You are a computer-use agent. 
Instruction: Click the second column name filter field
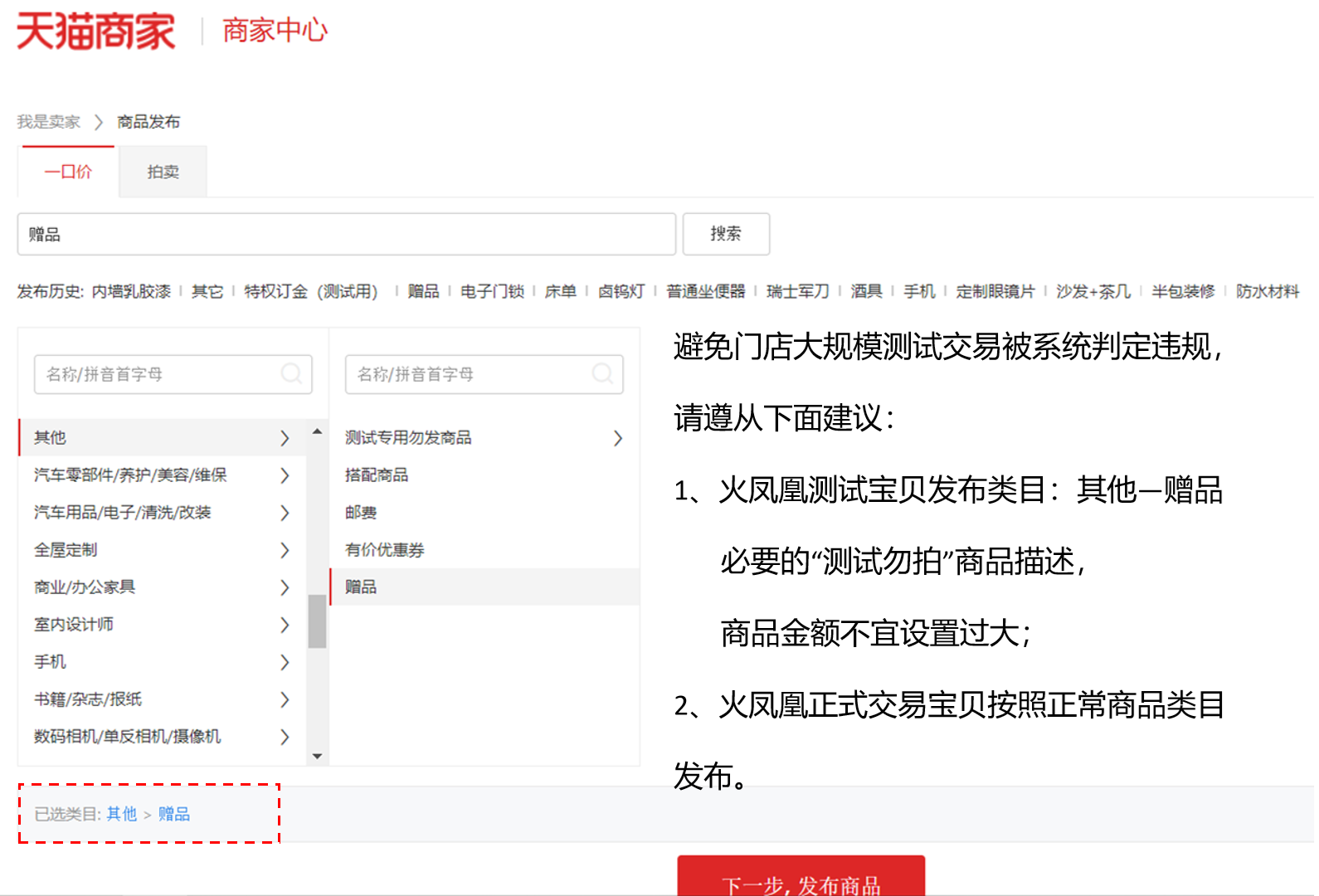pyautogui.click(x=484, y=374)
